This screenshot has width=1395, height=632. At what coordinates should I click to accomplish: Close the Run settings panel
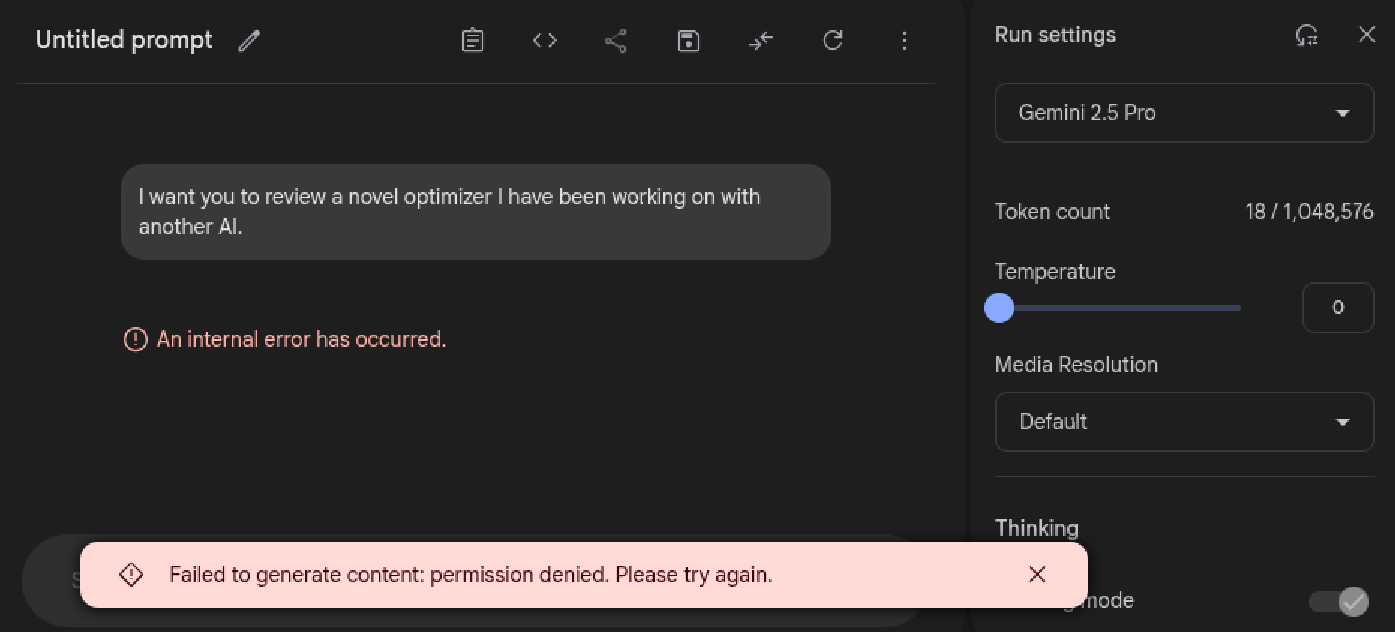pyautogui.click(x=1367, y=35)
